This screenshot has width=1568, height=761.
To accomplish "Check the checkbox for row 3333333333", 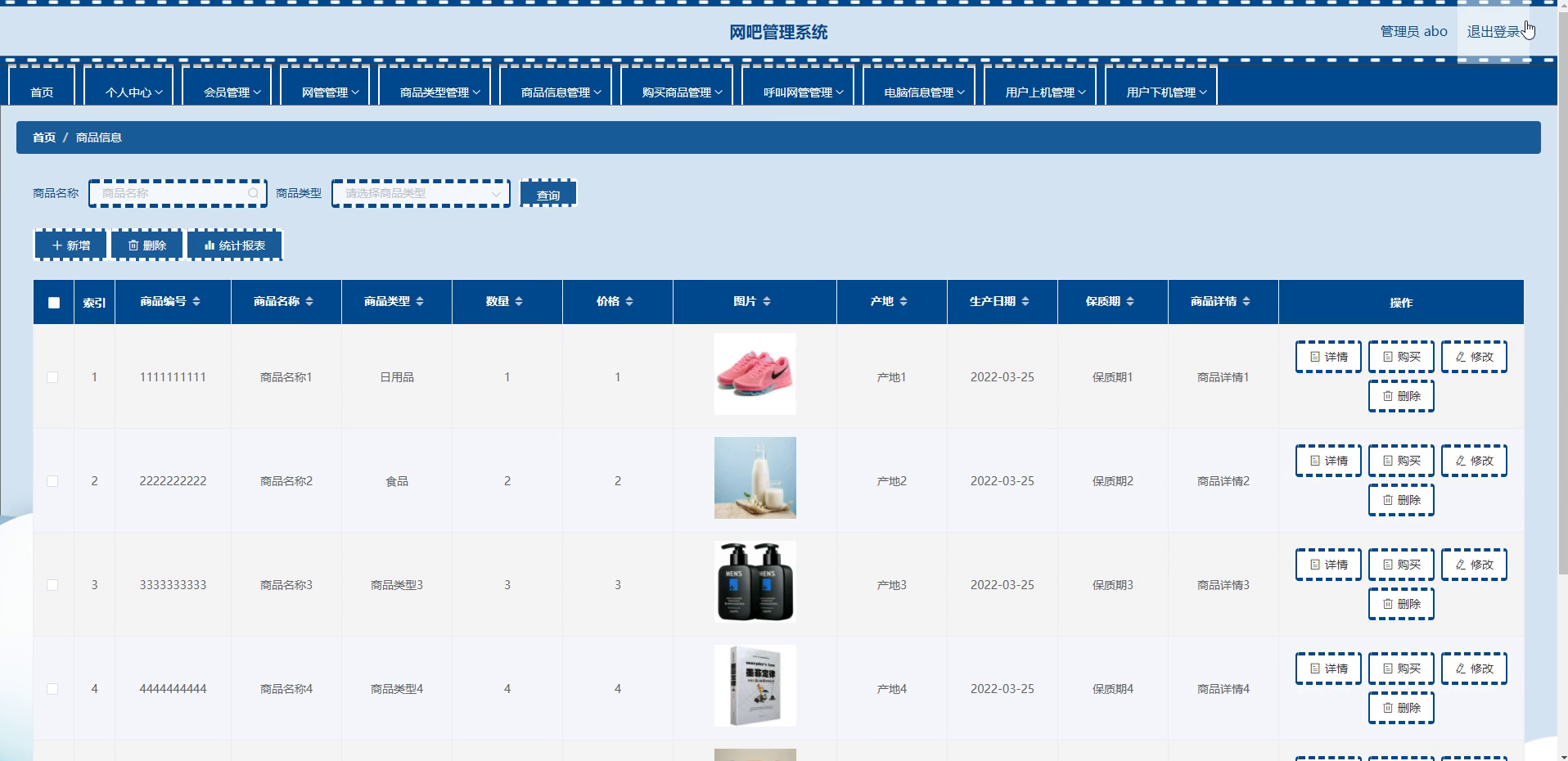I will 52,585.
